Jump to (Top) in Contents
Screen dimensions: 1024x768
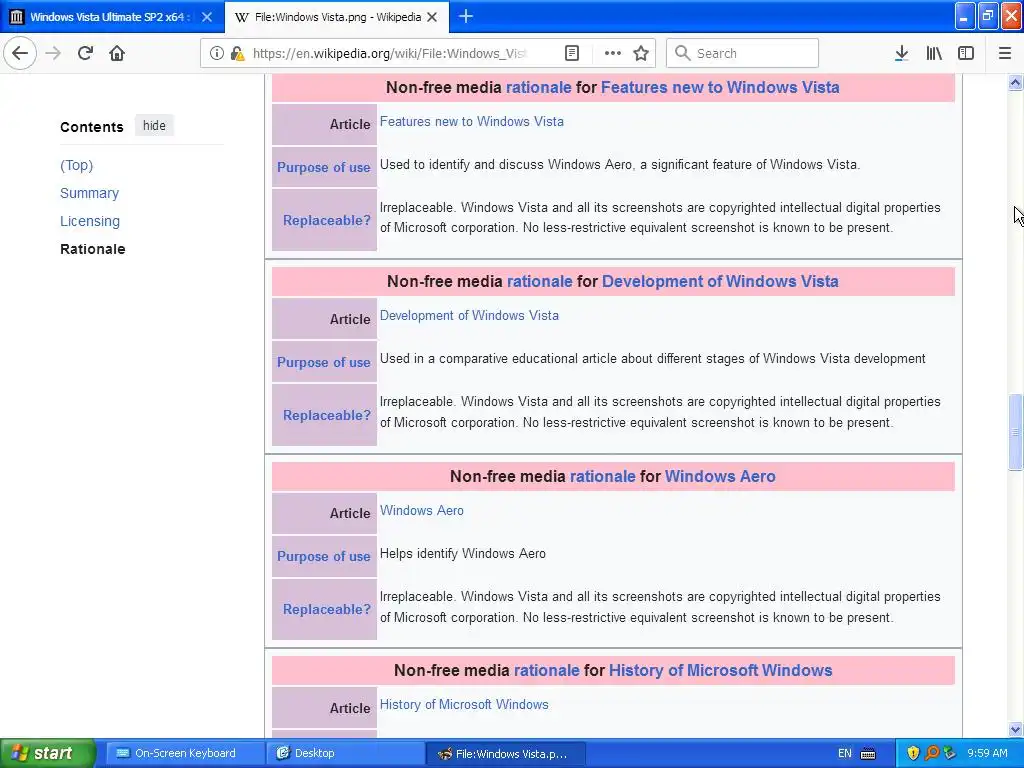point(76,165)
